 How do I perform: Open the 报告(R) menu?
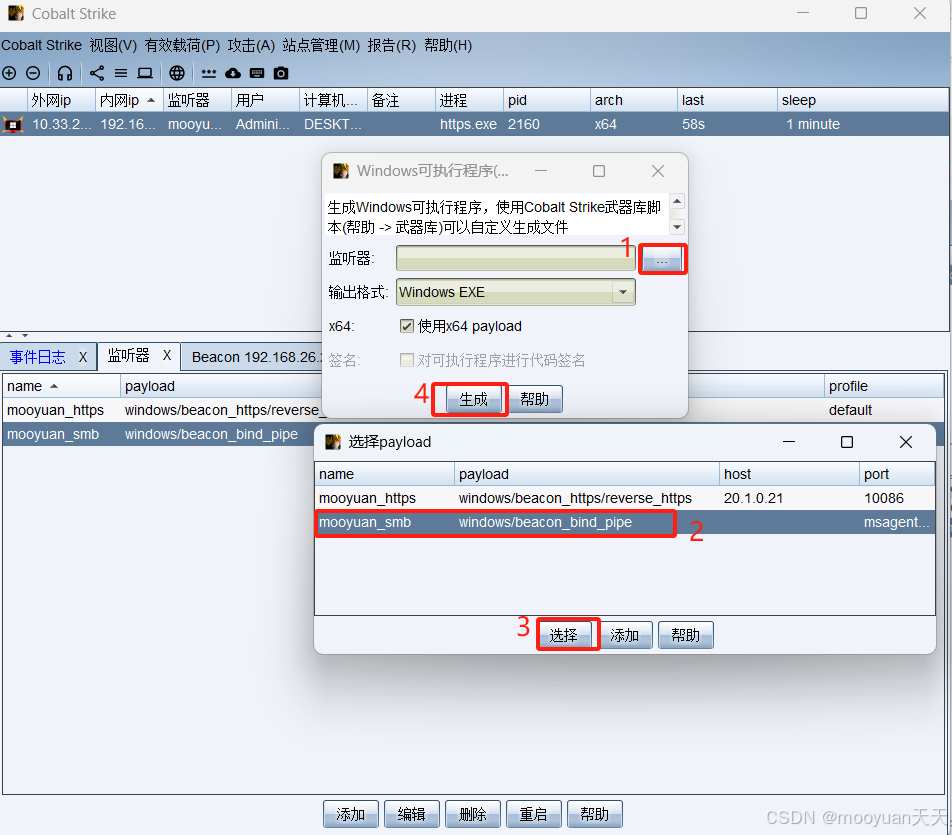pyautogui.click(x=392, y=46)
